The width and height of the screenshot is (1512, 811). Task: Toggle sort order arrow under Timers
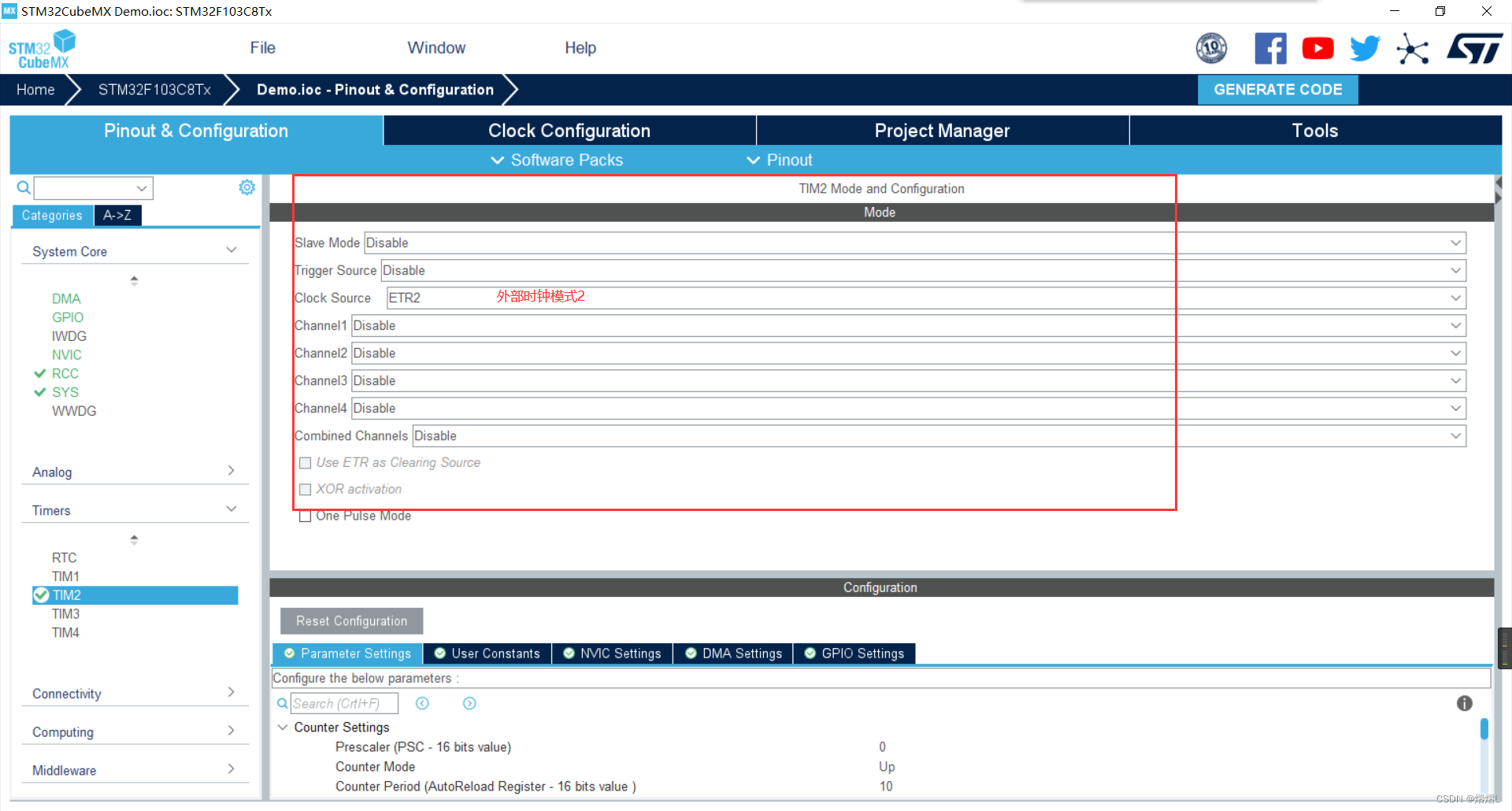point(134,539)
